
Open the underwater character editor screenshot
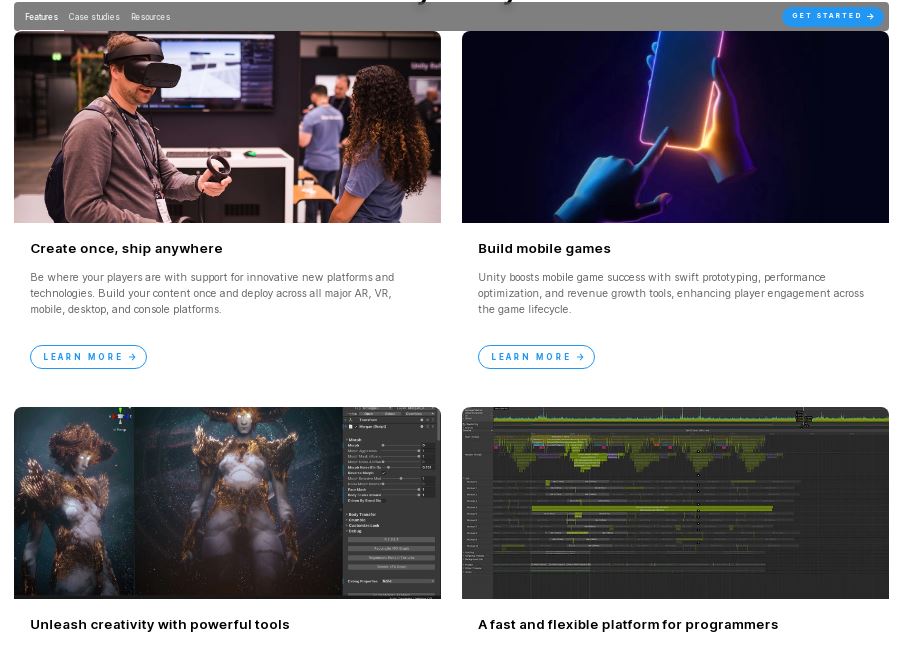pos(227,503)
